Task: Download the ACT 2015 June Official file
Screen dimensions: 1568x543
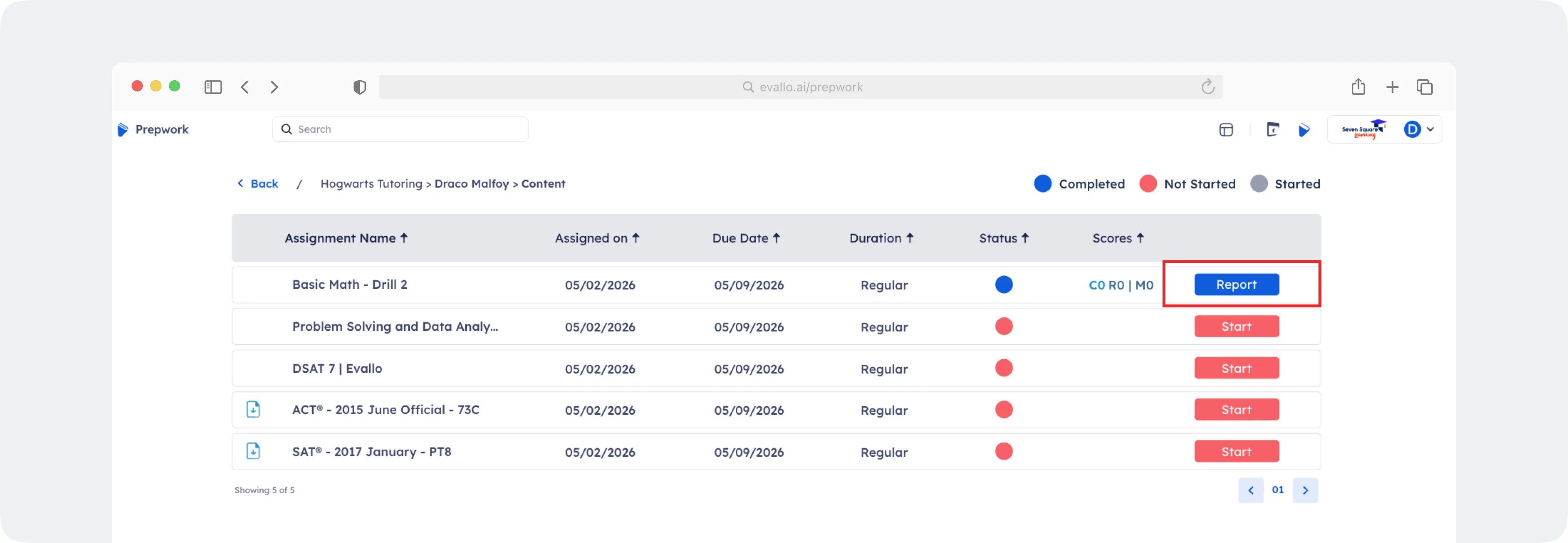Action: tap(252, 410)
